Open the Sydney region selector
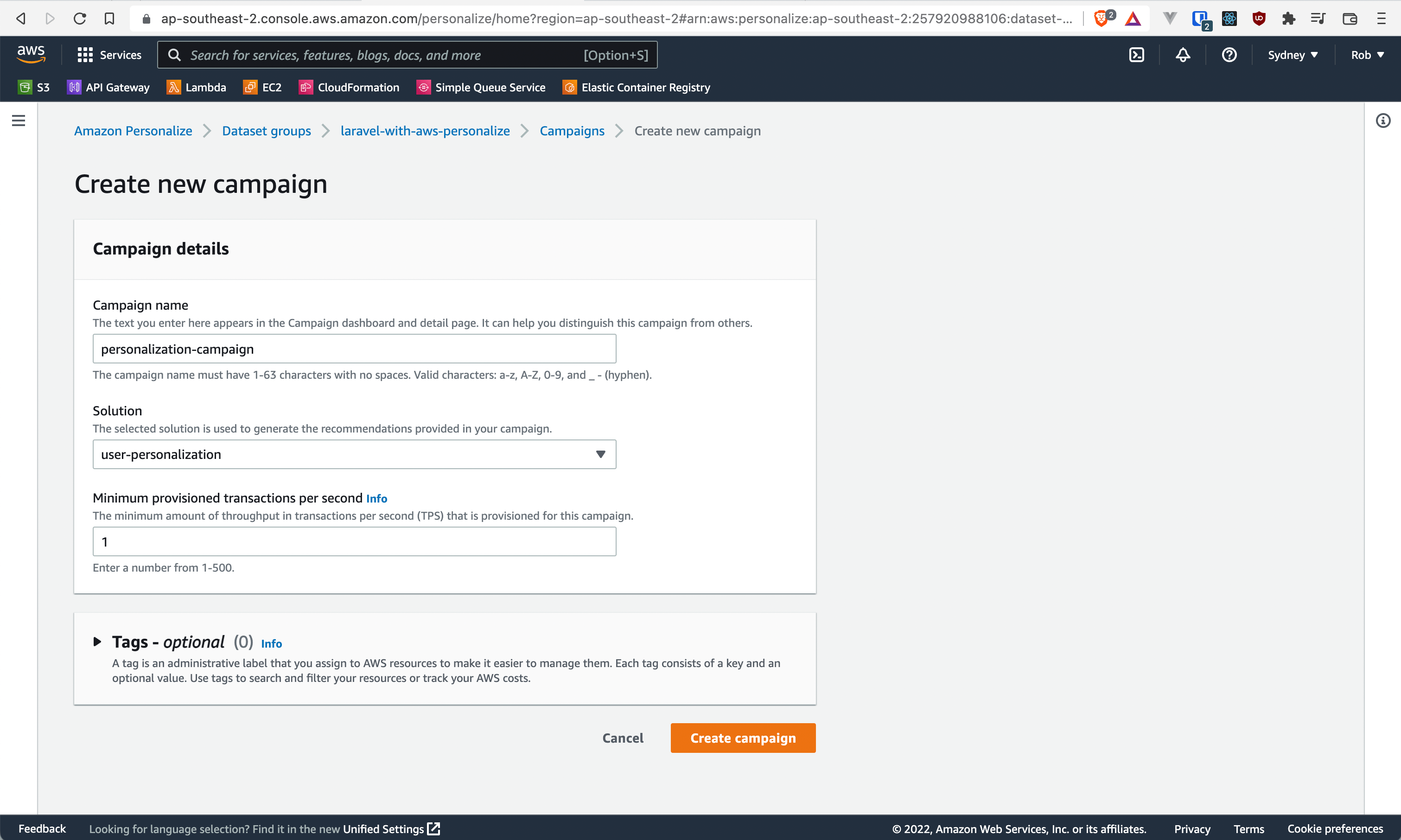Image resolution: width=1401 pixels, height=840 pixels. click(x=1293, y=54)
